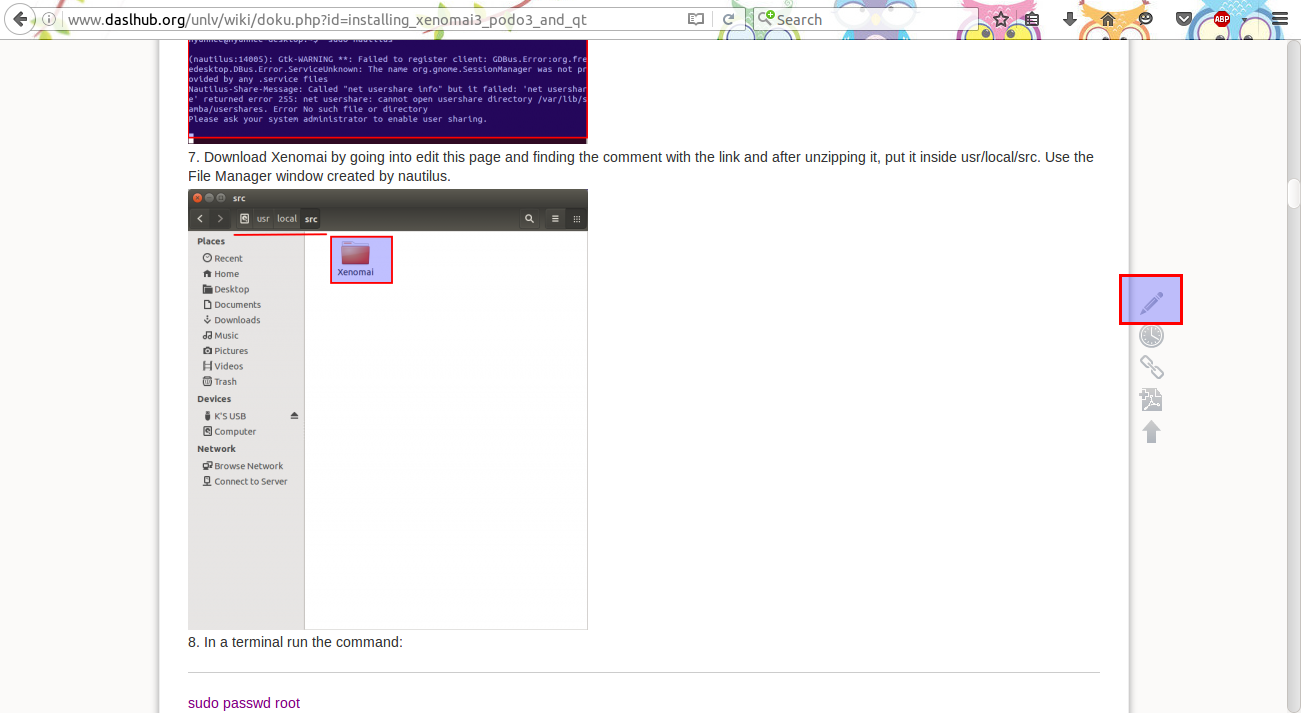
Task: Export page to PDF icon
Action: point(1151,400)
